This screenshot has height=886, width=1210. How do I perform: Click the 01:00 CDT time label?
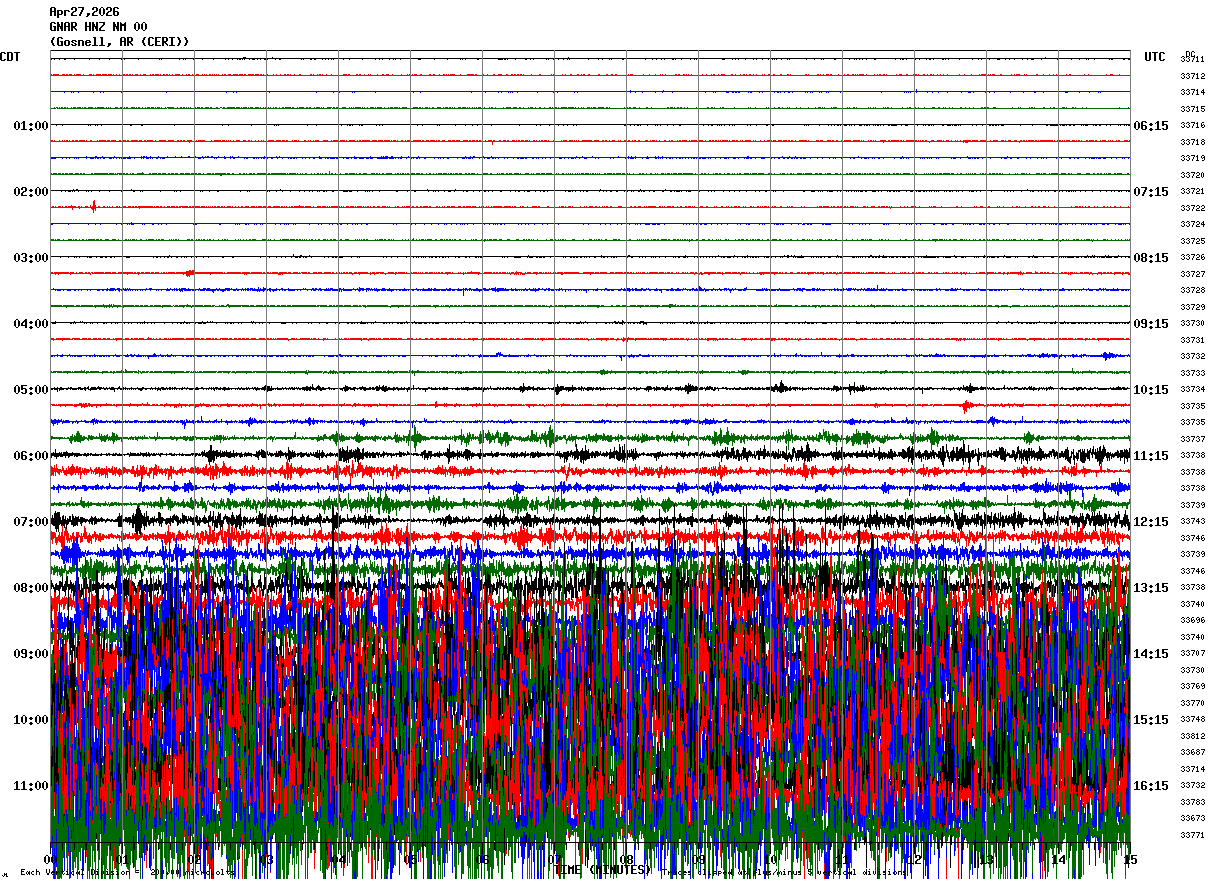pos(31,126)
